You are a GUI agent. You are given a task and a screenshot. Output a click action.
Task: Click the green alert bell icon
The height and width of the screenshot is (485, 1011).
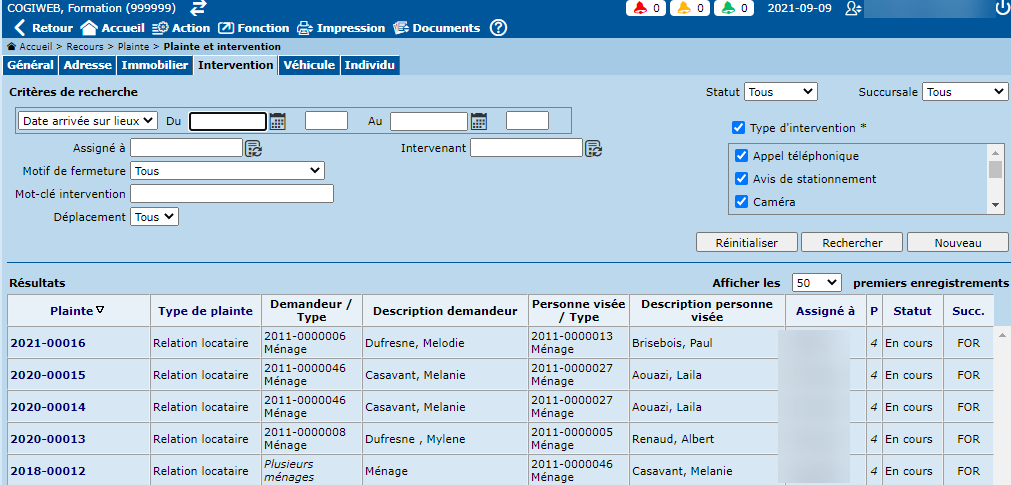(x=727, y=8)
